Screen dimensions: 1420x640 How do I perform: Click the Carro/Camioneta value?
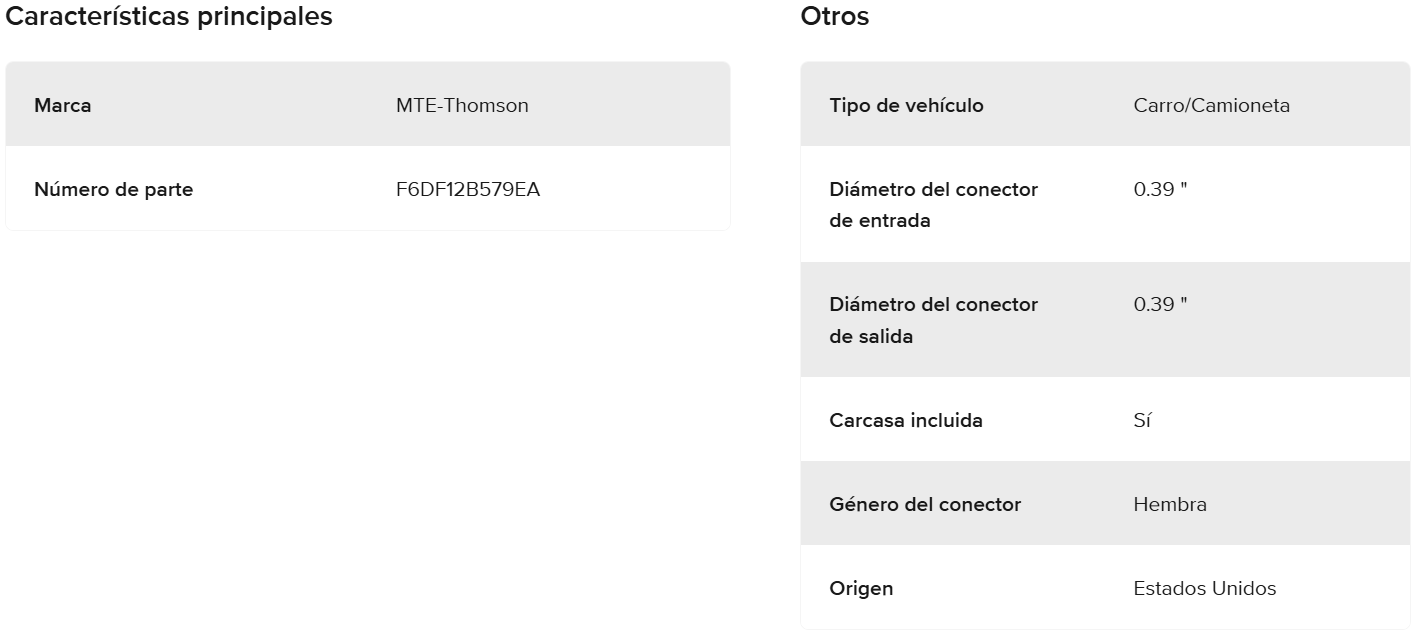click(x=1211, y=105)
